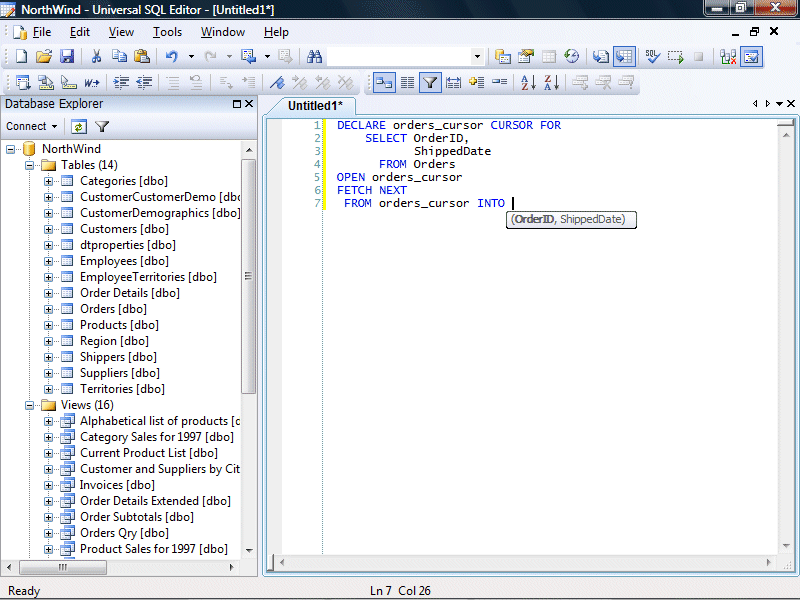Click the blue minus remove-row icon
800x600 pixels.
tap(499, 82)
